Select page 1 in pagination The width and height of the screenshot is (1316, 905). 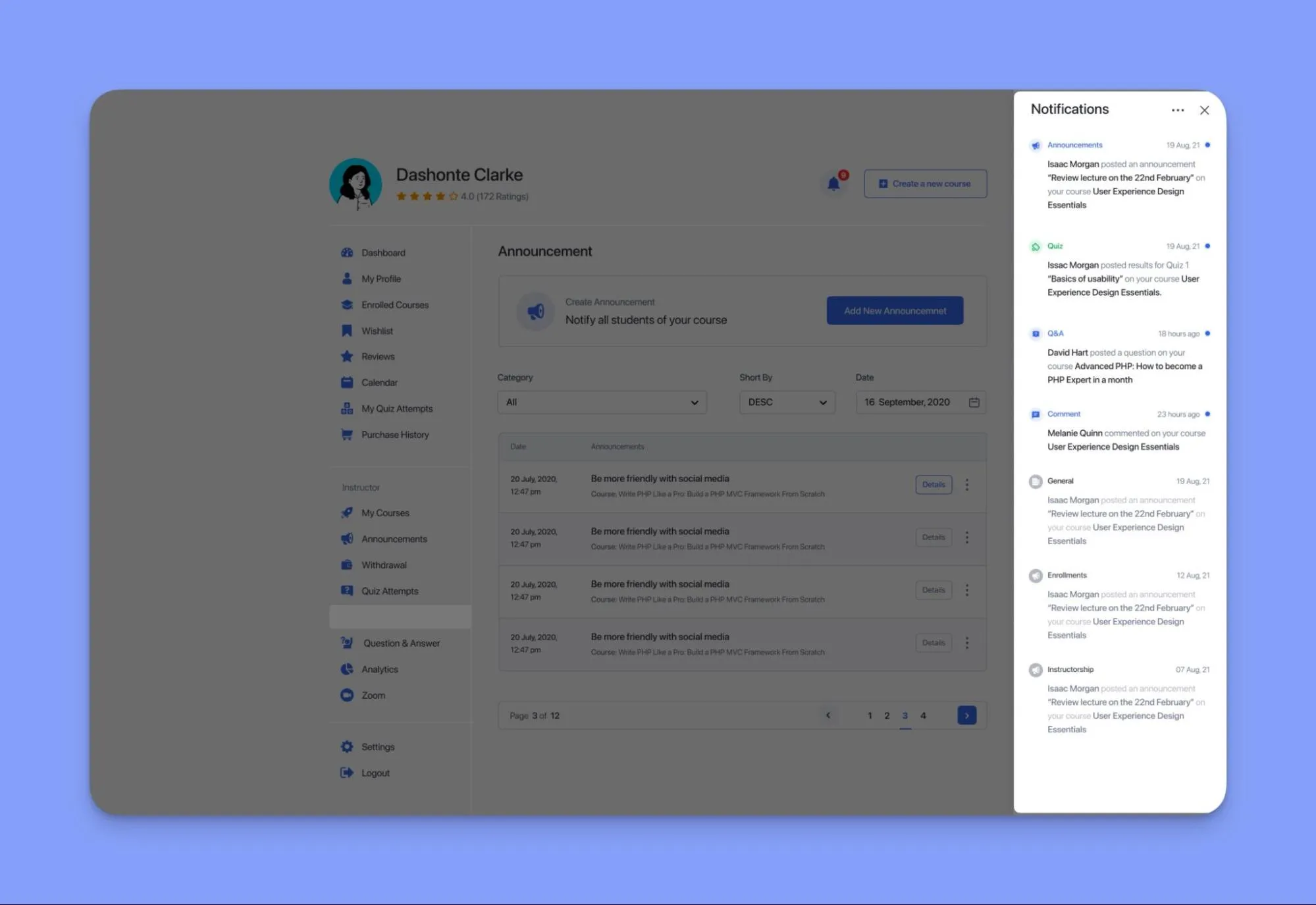point(870,716)
